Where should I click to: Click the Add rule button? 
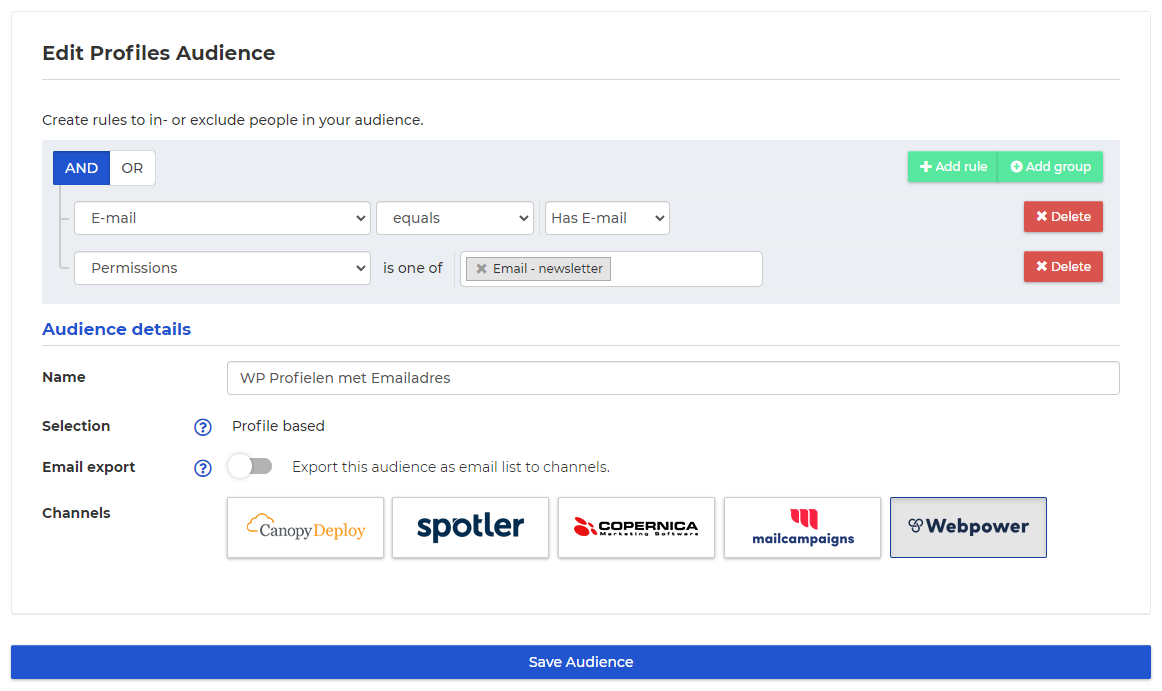952,167
